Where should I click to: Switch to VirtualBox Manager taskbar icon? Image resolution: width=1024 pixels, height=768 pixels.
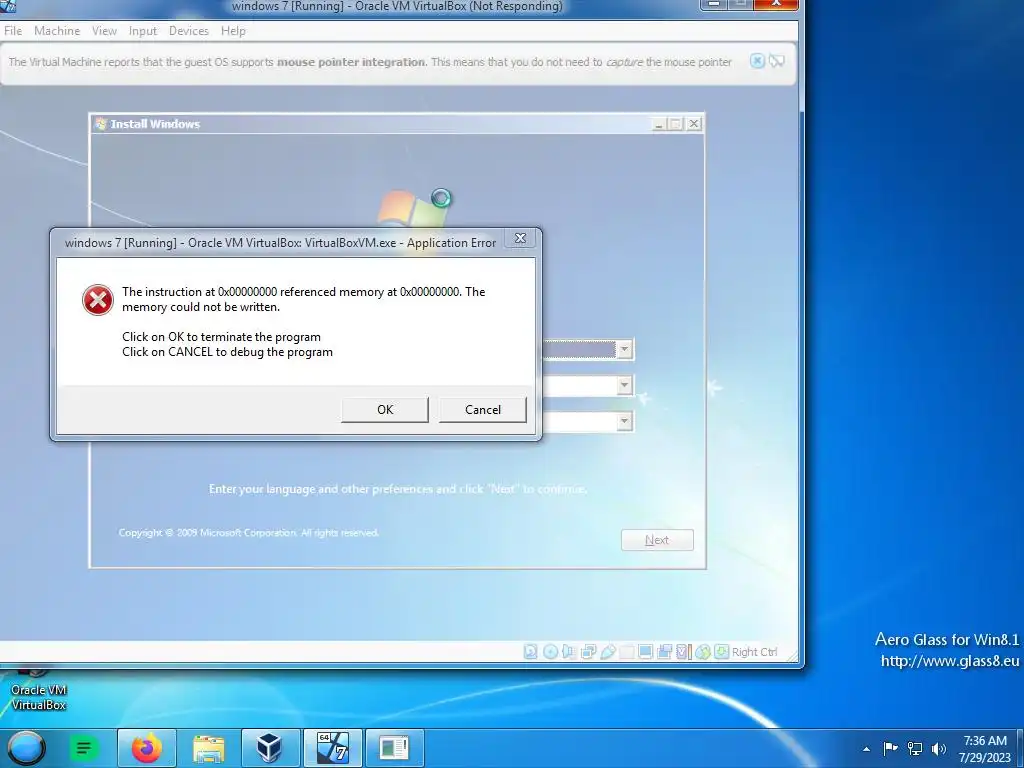point(270,748)
